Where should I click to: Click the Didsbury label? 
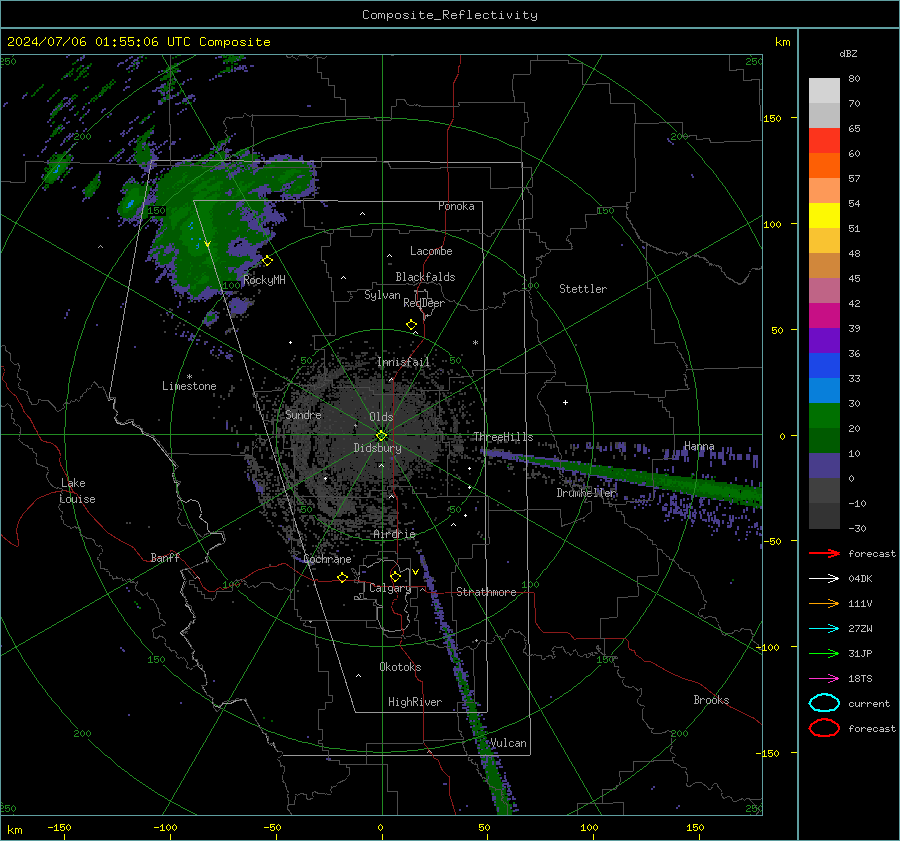coord(377,448)
